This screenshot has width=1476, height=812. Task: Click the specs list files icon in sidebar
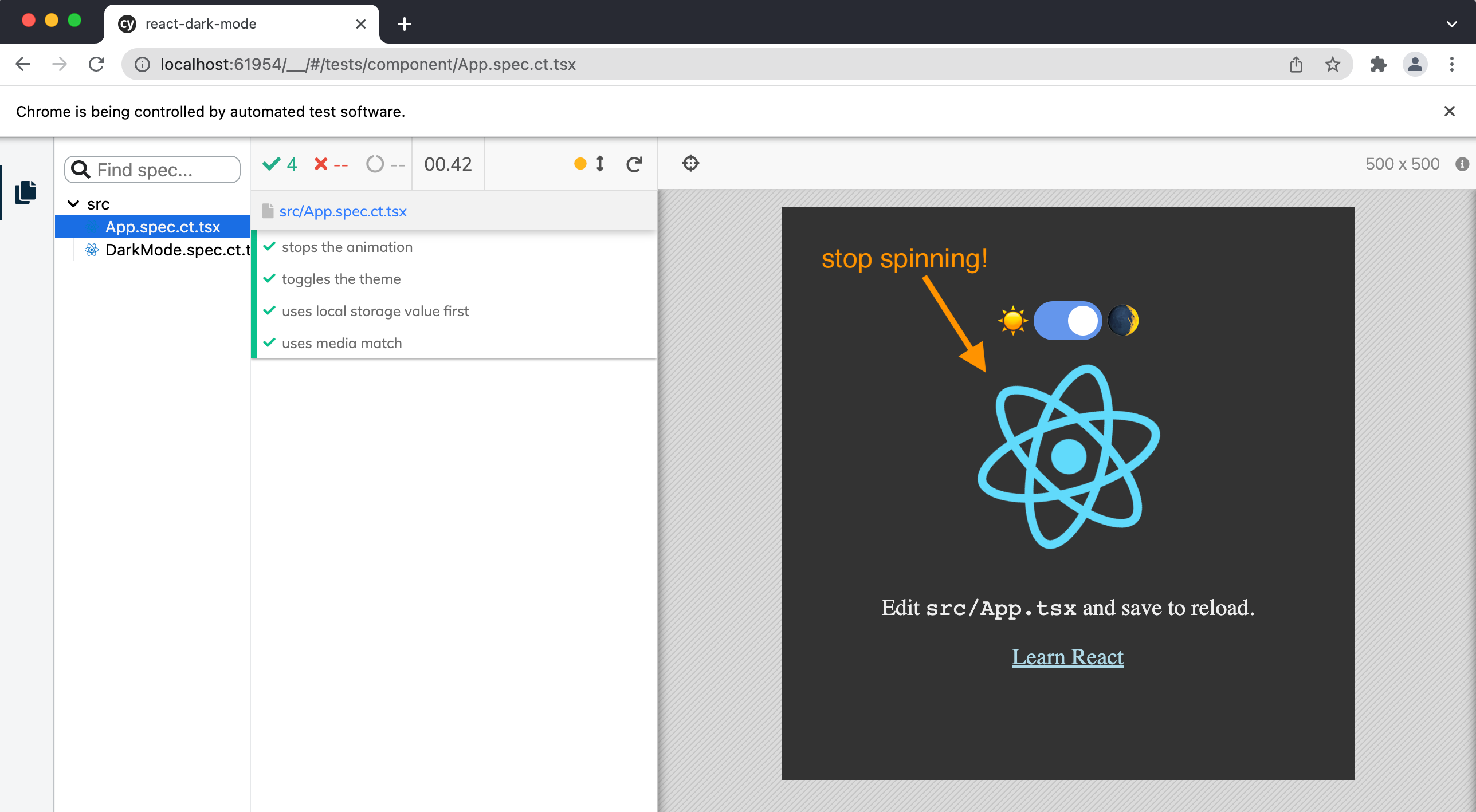pyautogui.click(x=25, y=192)
